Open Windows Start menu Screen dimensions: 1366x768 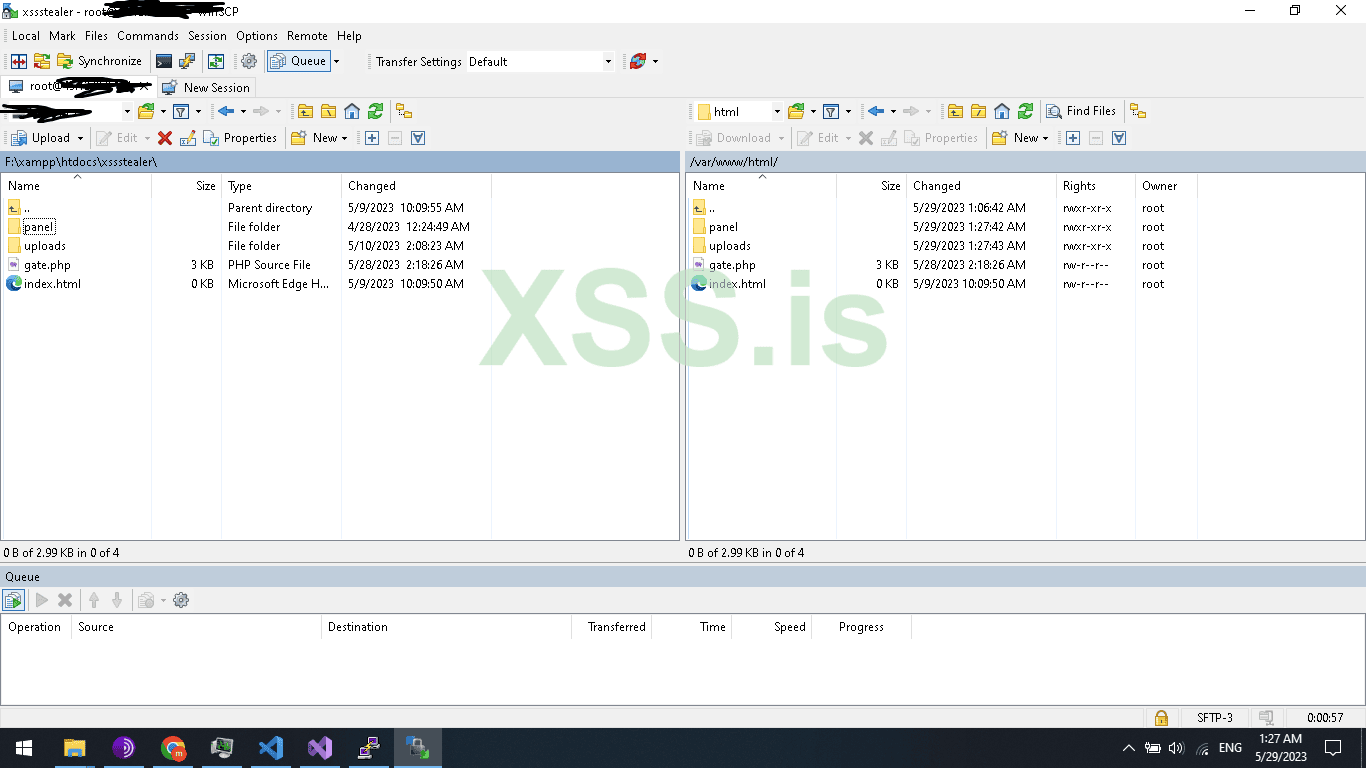point(24,748)
